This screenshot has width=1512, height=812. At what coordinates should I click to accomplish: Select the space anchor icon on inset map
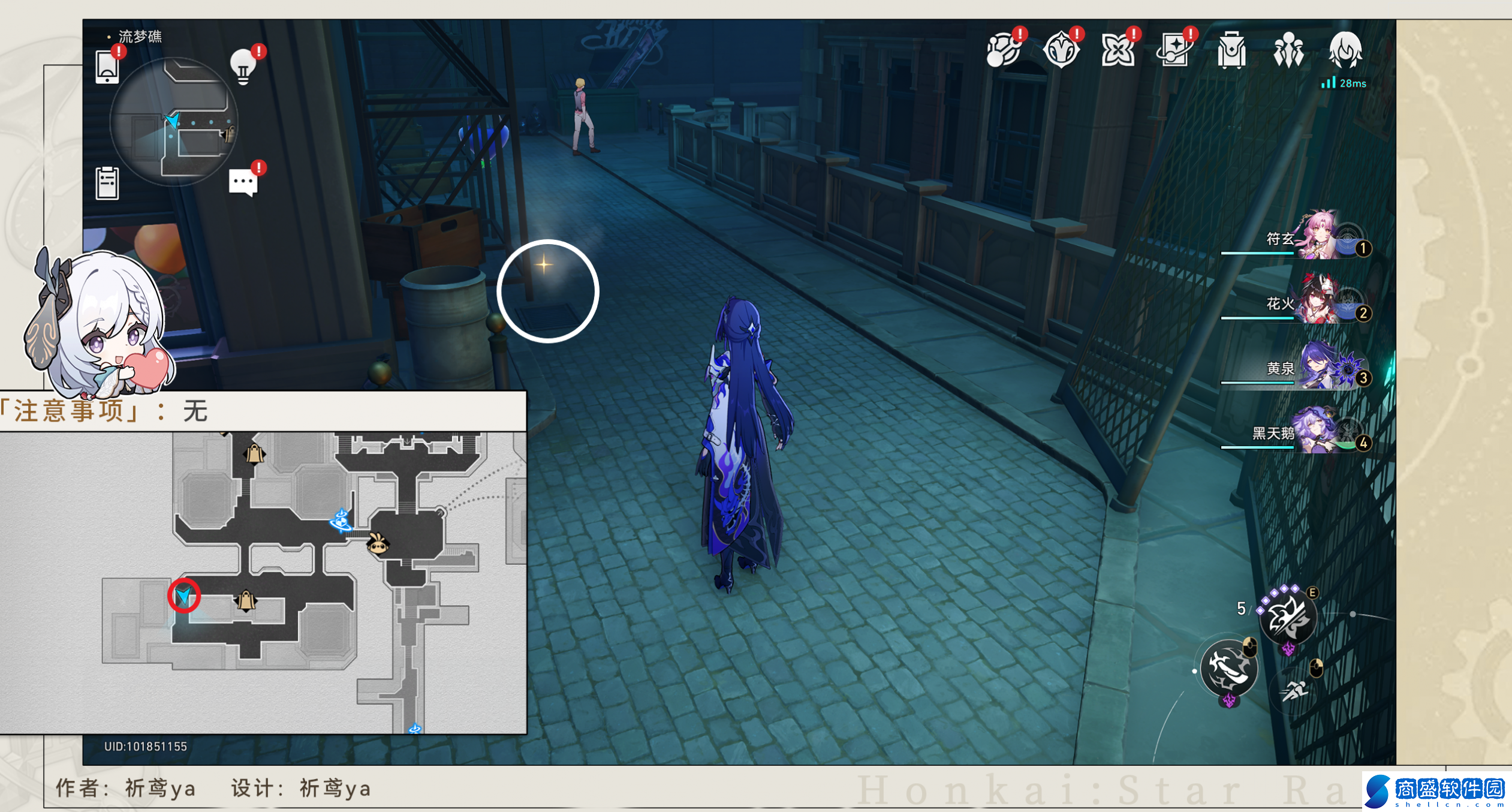(342, 520)
